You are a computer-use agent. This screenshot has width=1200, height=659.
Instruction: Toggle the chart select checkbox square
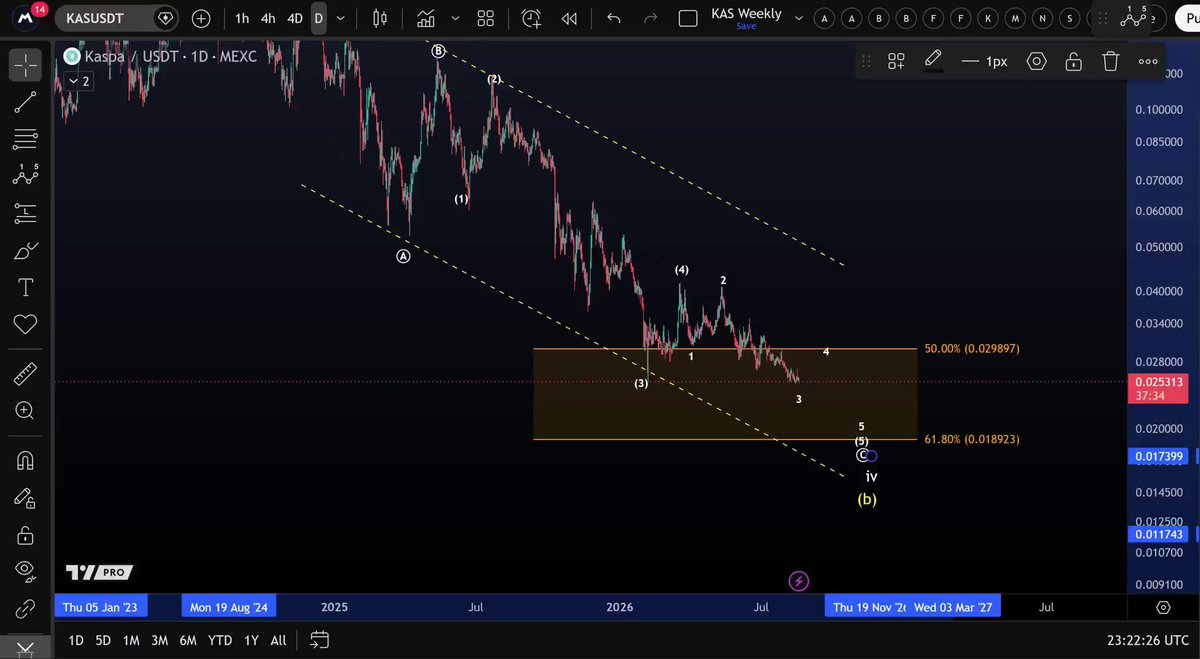(688, 18)
